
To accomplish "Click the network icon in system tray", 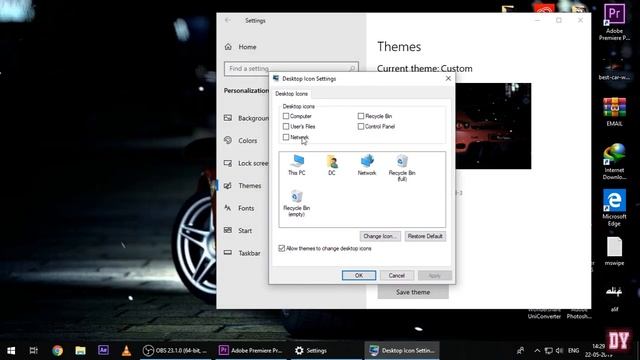I will [x=549, y=351].
